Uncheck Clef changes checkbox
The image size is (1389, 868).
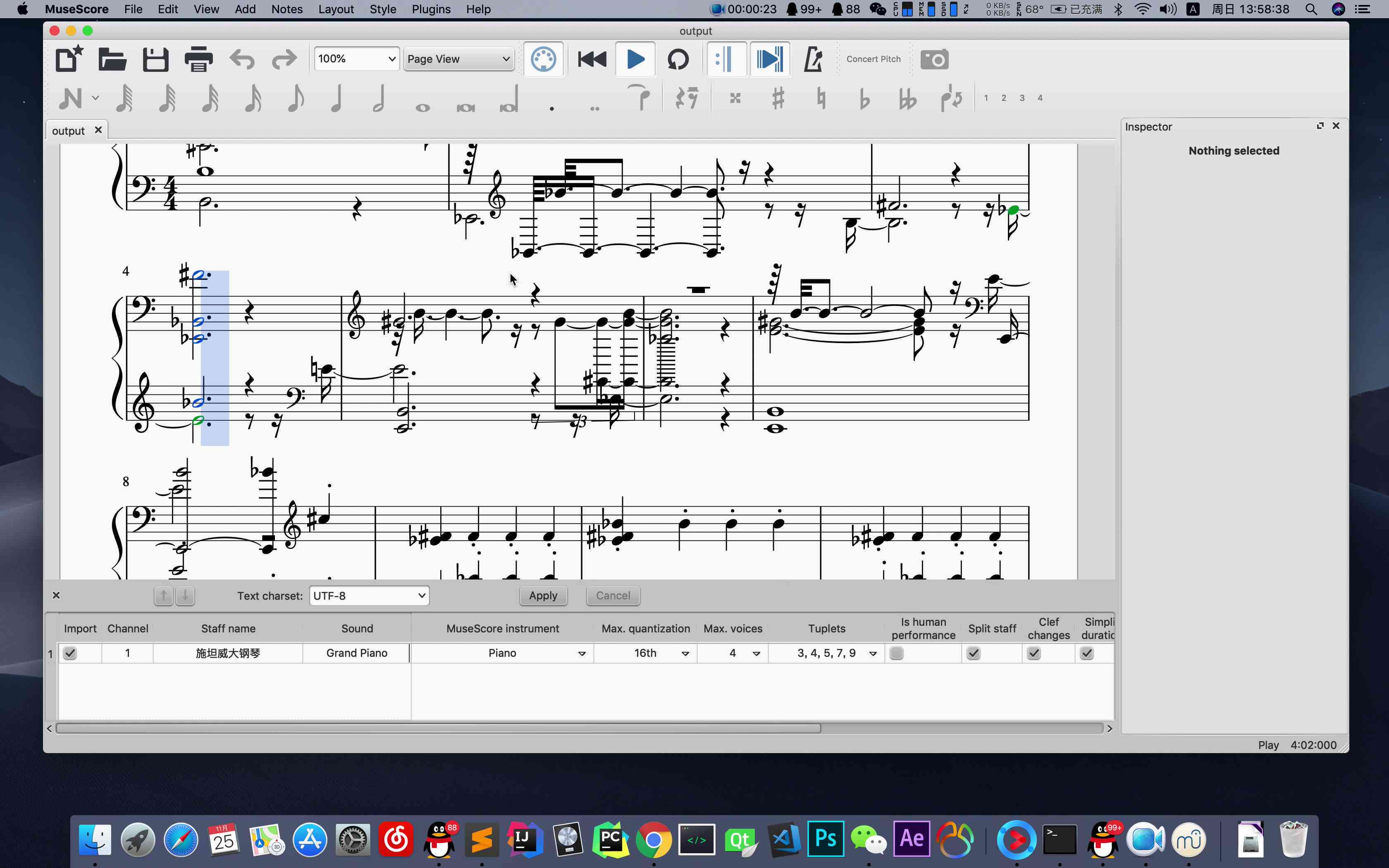coord(1034,653)
